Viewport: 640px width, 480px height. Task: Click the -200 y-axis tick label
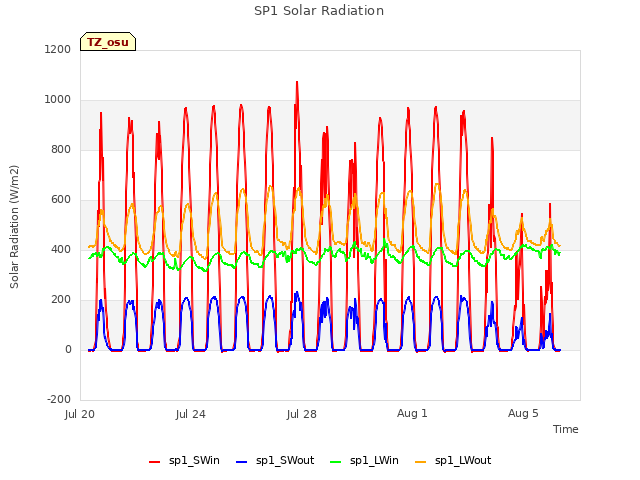[x=59, y=399]
